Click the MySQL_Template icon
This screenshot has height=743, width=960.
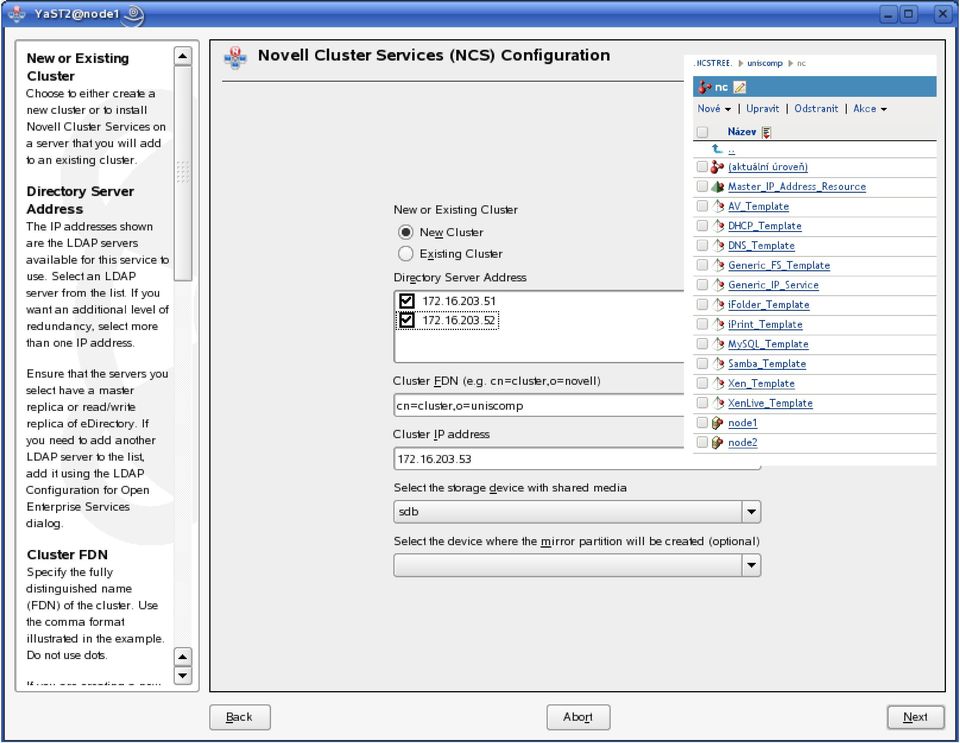click(718, 344)
